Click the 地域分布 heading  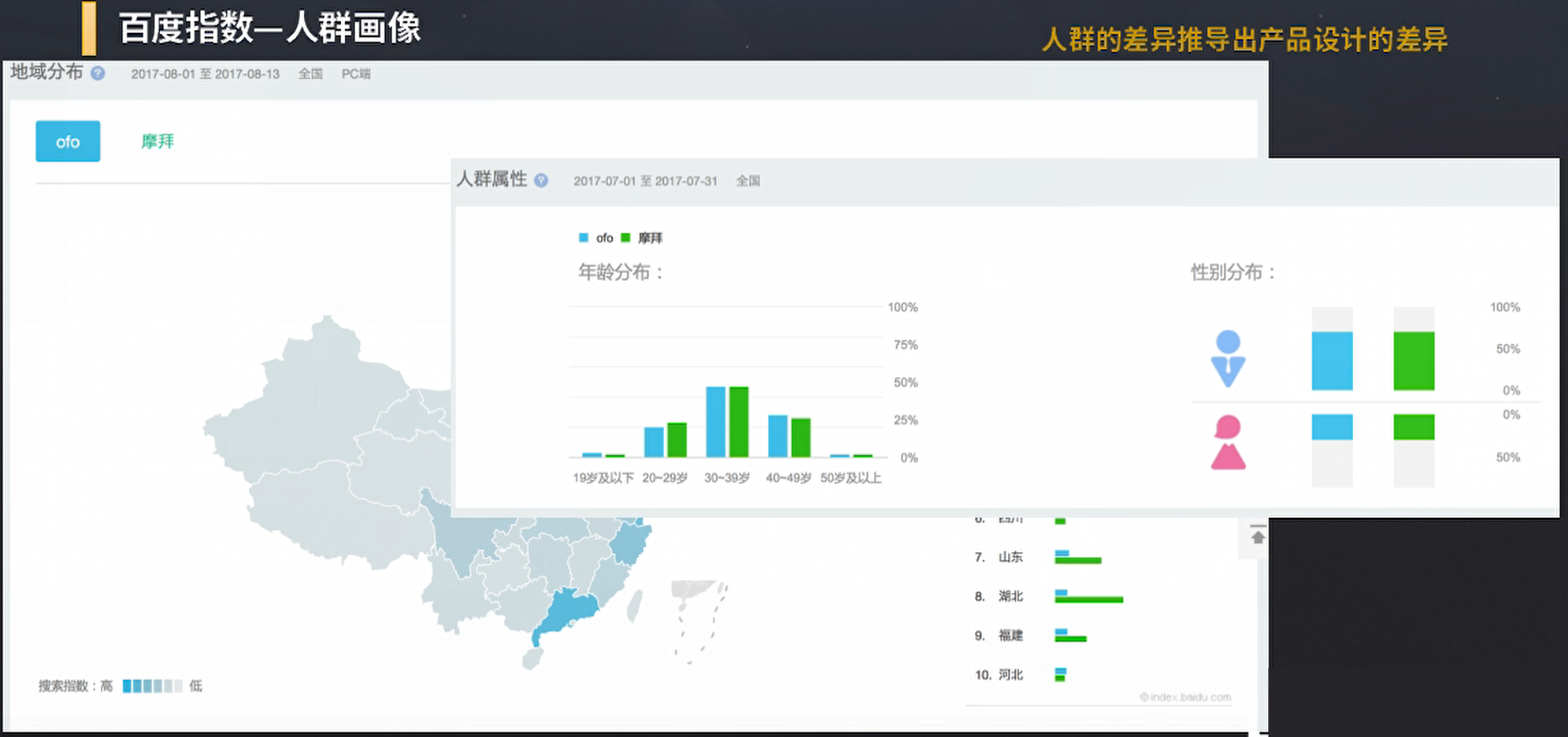pyautogui.click(x=46, y=72)
